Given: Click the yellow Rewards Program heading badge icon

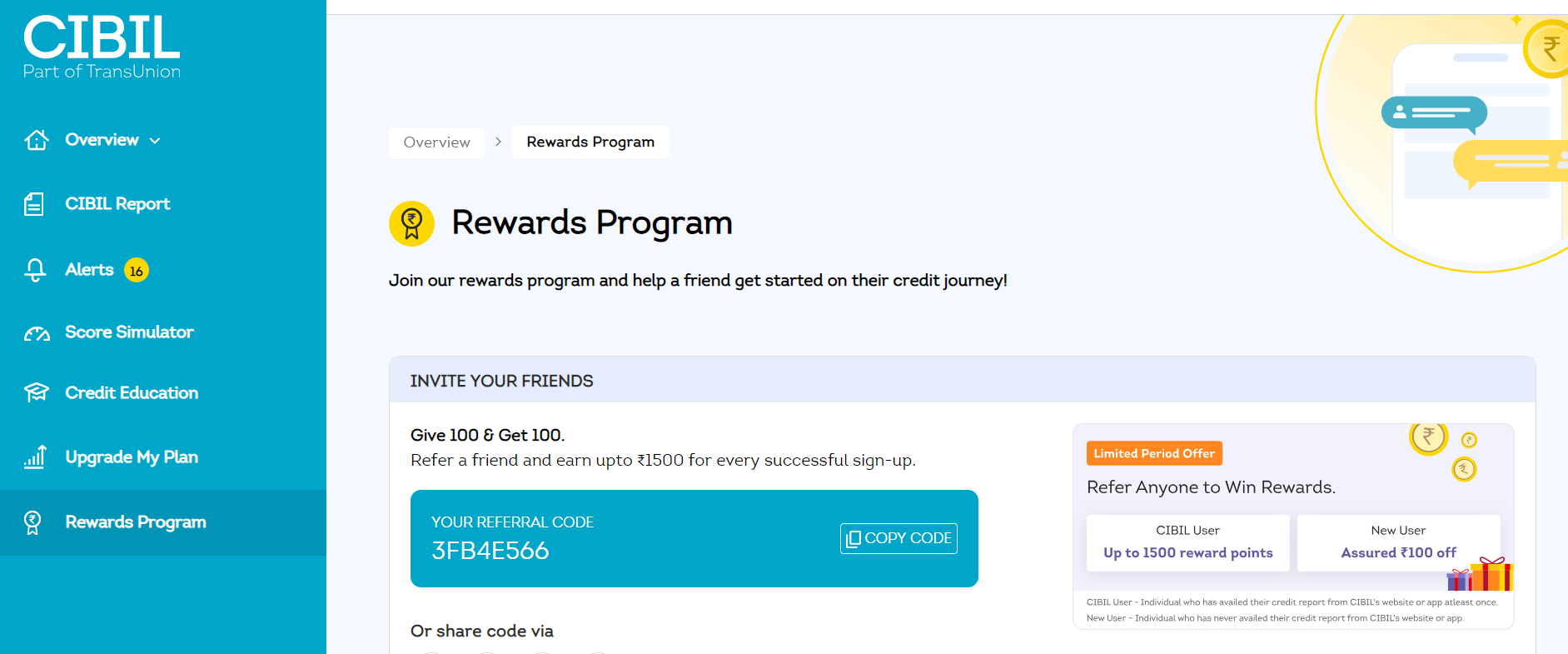Looking at the screenshot, I should (x=411, y=224).
